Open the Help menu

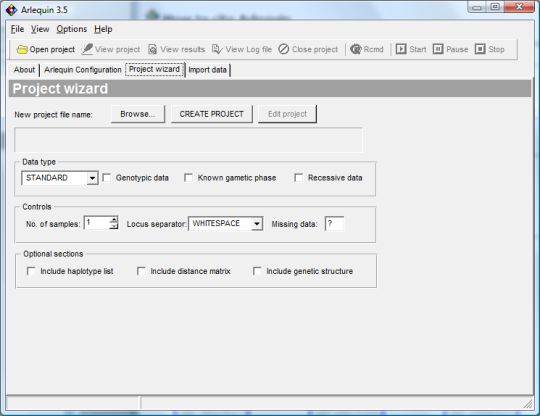(103, 29)
